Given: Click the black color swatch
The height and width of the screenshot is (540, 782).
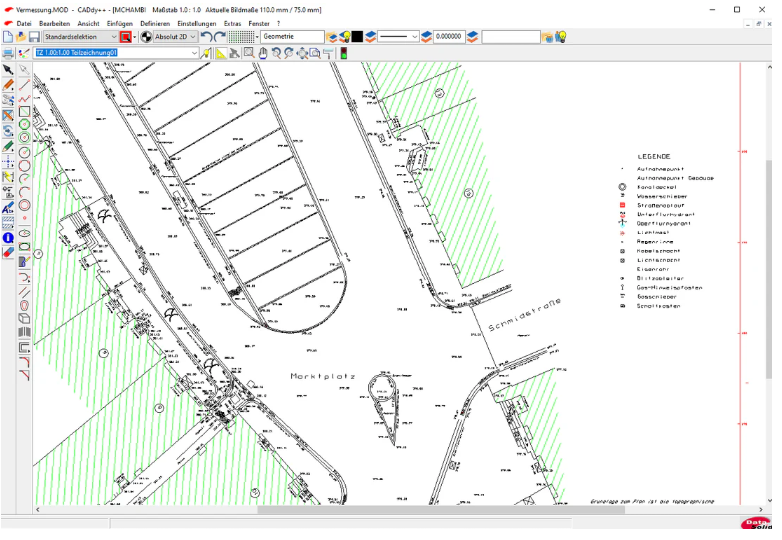Looking at the screenshot, I should pos(357,37).
